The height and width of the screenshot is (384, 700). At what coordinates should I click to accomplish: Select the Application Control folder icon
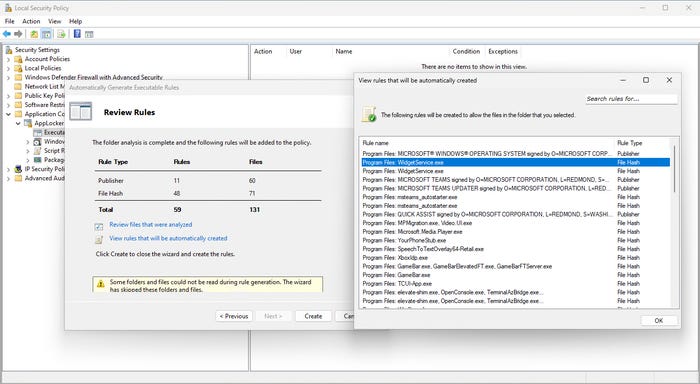point(18,114)
